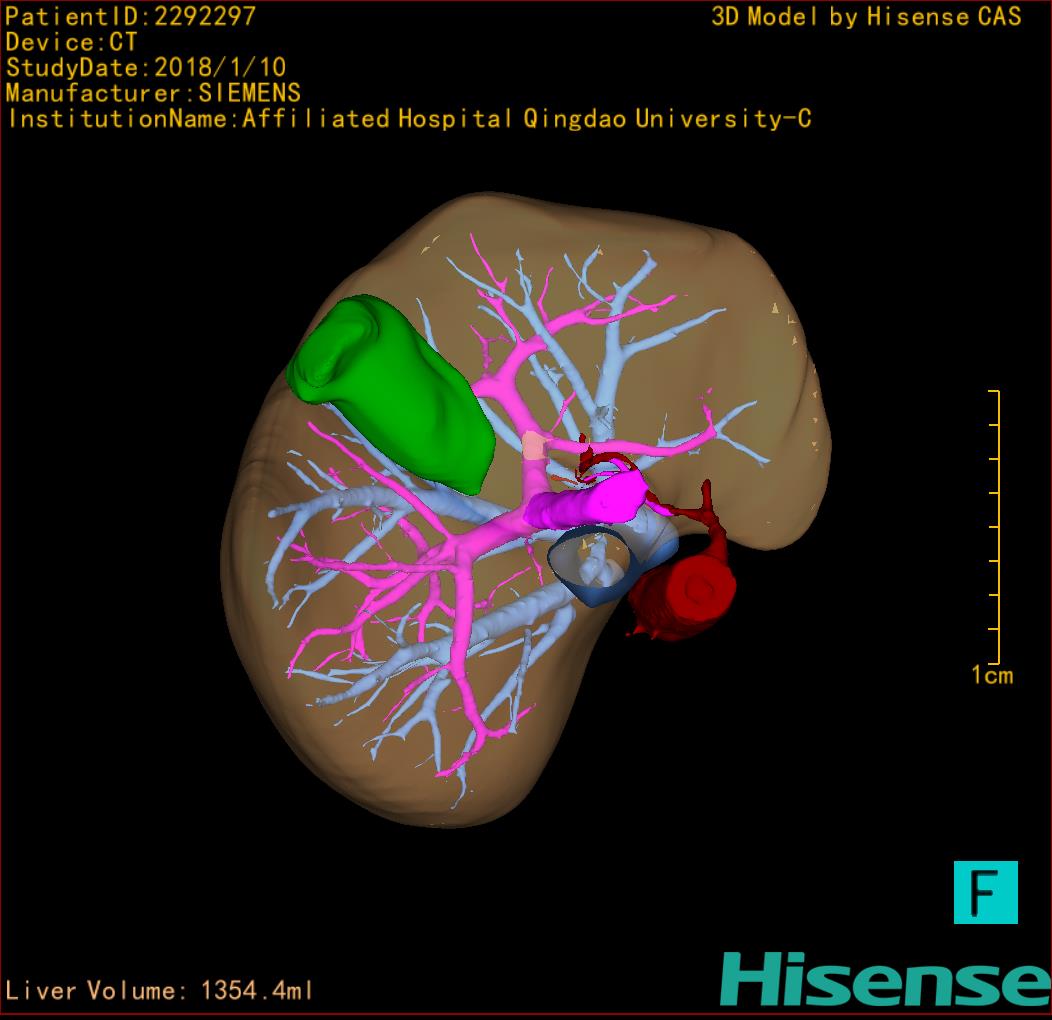Click the small peach-colored structure near the center
Viewport: 1052px width, 1020px height.
(536, 446)
